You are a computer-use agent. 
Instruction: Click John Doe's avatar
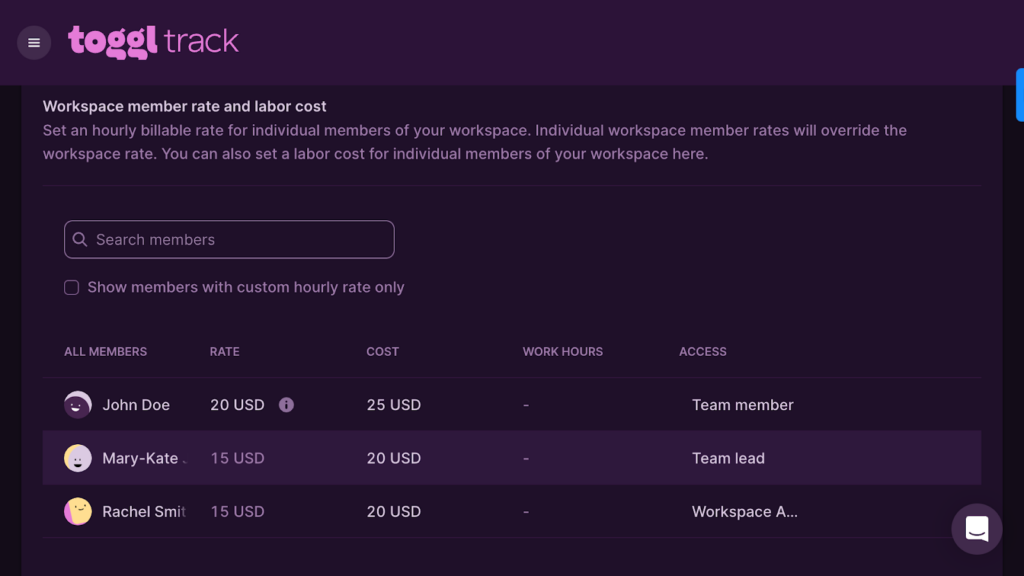(78, 405)
